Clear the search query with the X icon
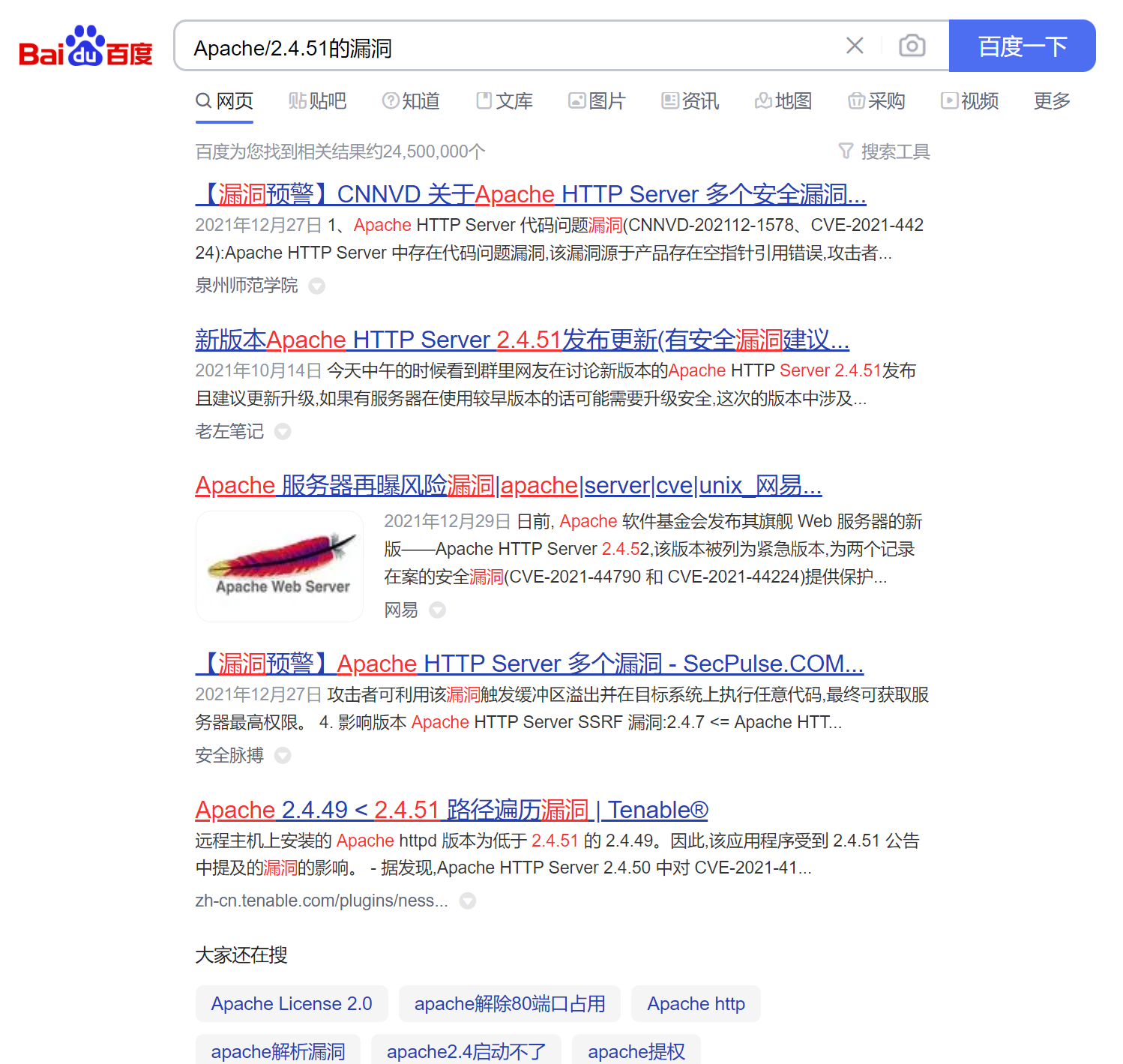The height and width of the screenshot is (1064, 1123). 855,46
